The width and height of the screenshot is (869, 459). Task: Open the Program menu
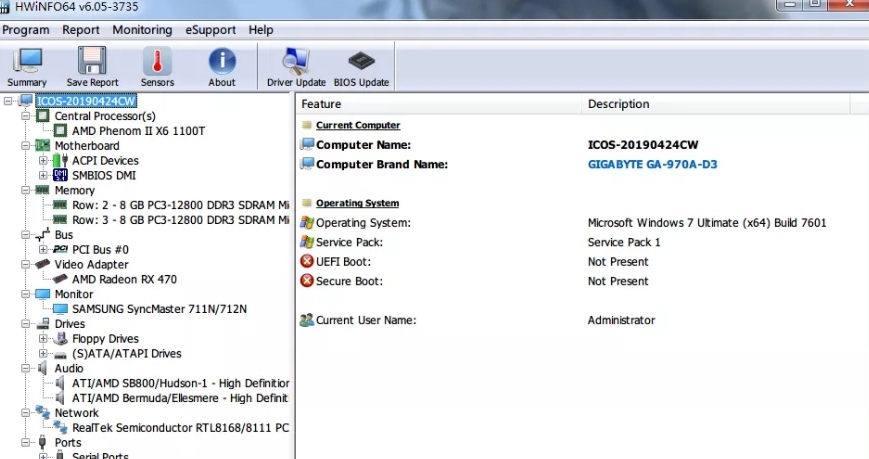[26, 30]
